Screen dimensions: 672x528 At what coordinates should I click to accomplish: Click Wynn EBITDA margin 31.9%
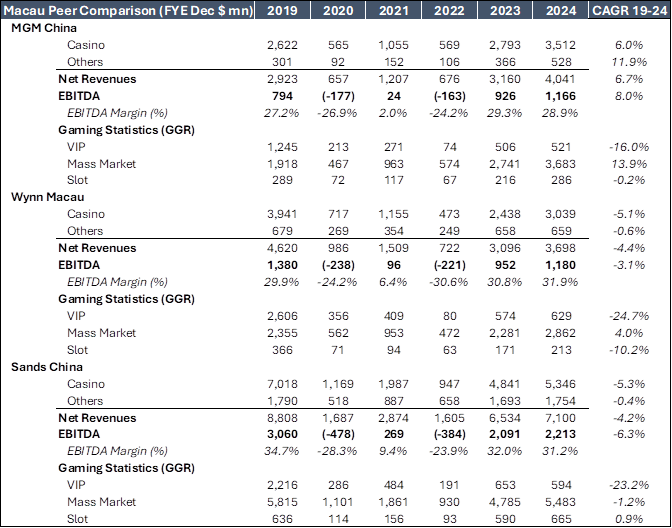click(x=561, y=282)
